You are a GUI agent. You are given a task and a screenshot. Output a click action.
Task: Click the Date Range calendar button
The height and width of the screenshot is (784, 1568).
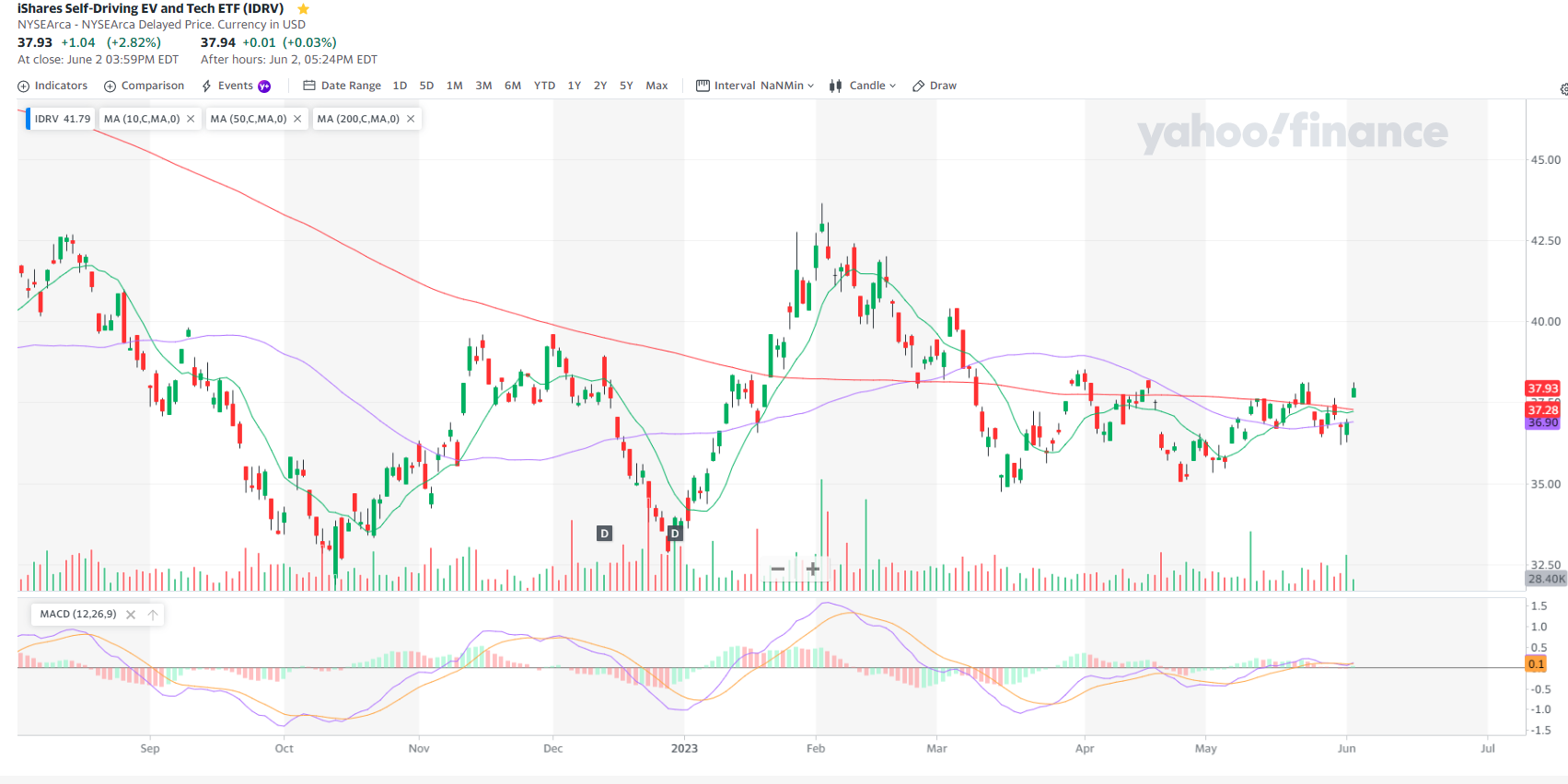(x=342, y=86)
